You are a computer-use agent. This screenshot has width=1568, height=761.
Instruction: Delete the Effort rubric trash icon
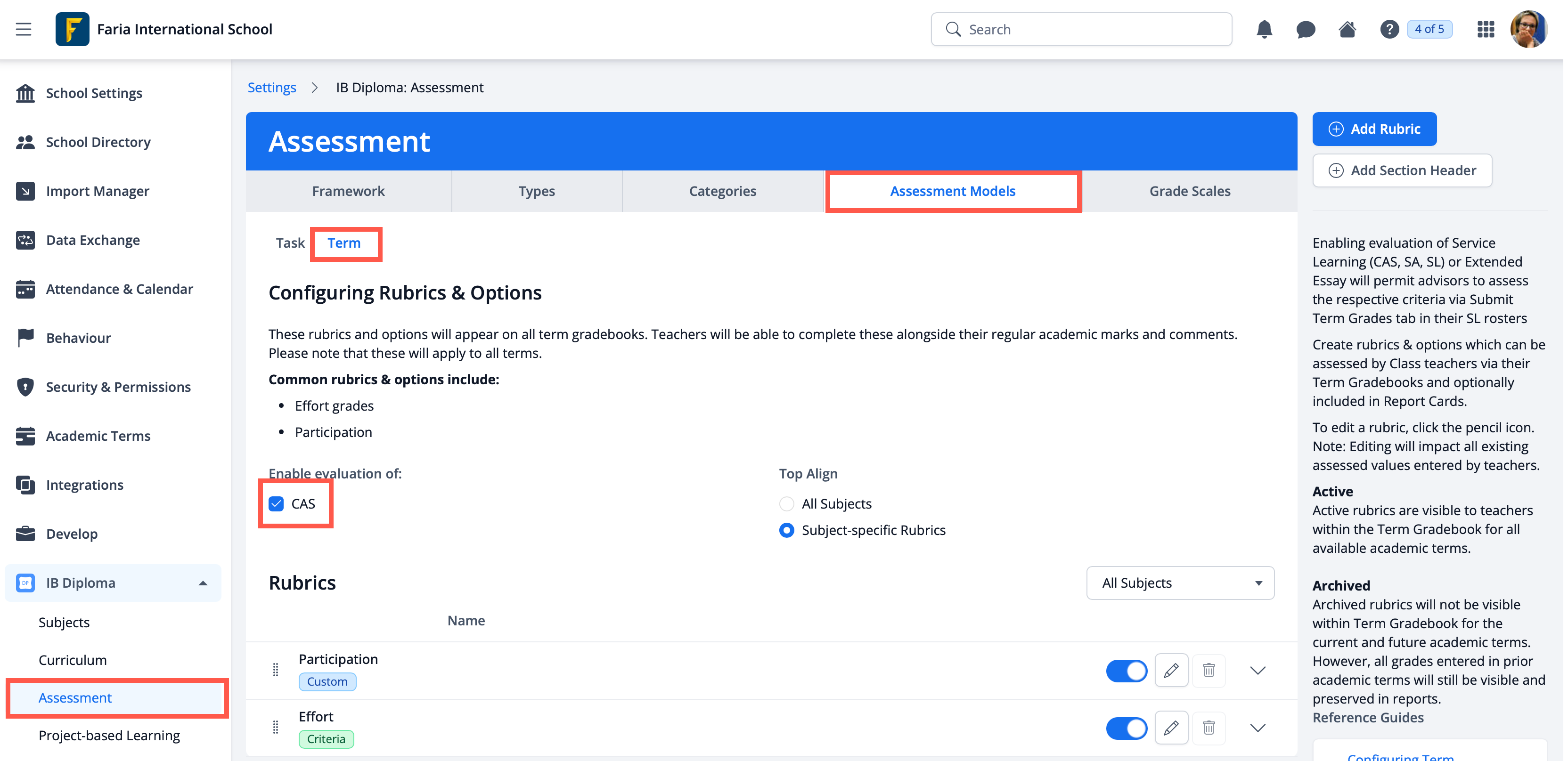pyautogui.click(x=1209, y=728)
